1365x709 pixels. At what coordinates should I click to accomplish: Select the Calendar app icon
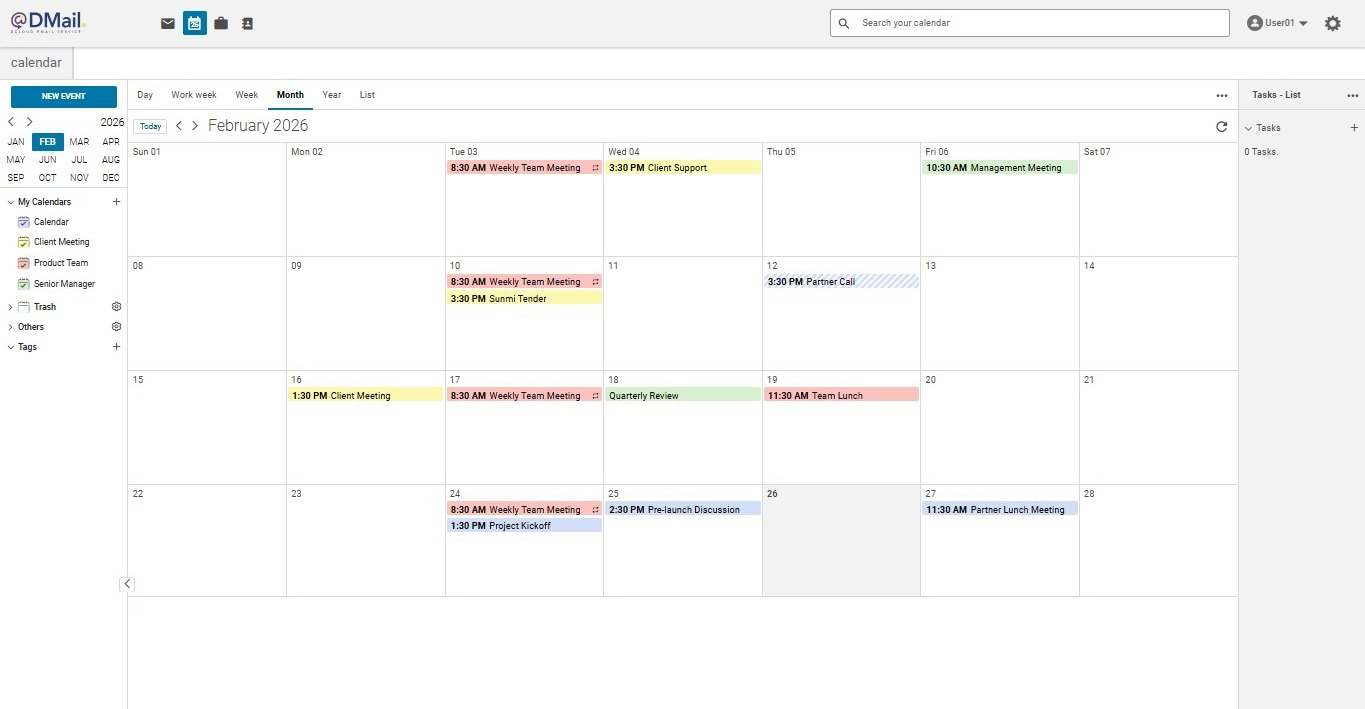(194, 22)
